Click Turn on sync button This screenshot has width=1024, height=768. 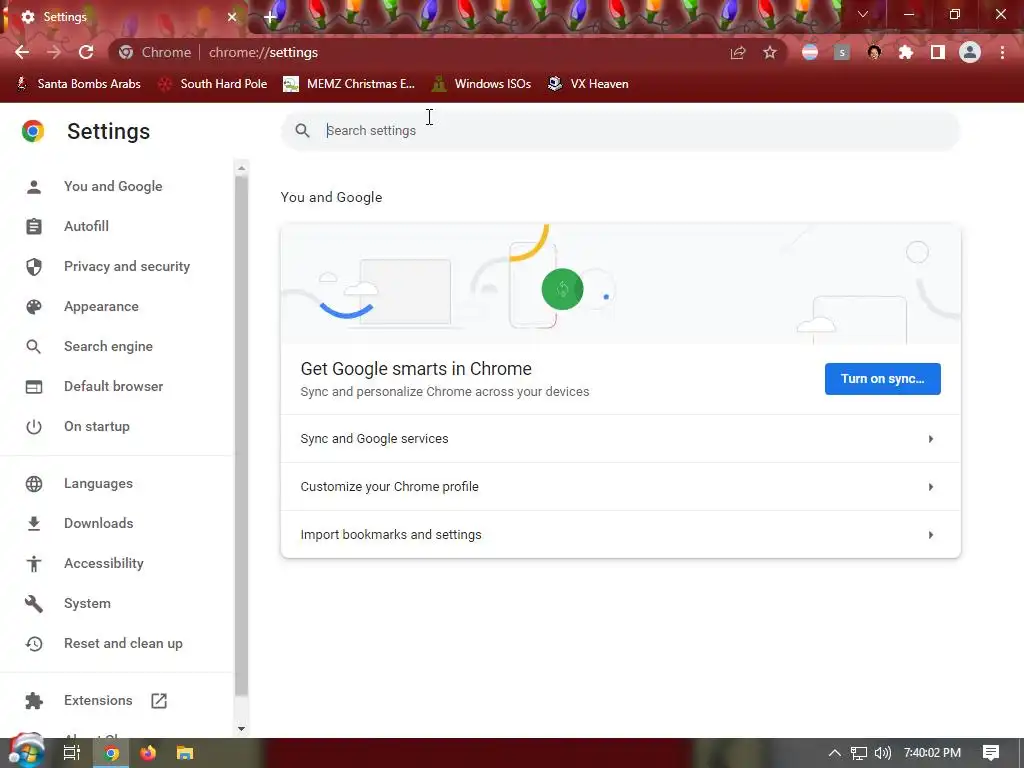tap(882, 379)
